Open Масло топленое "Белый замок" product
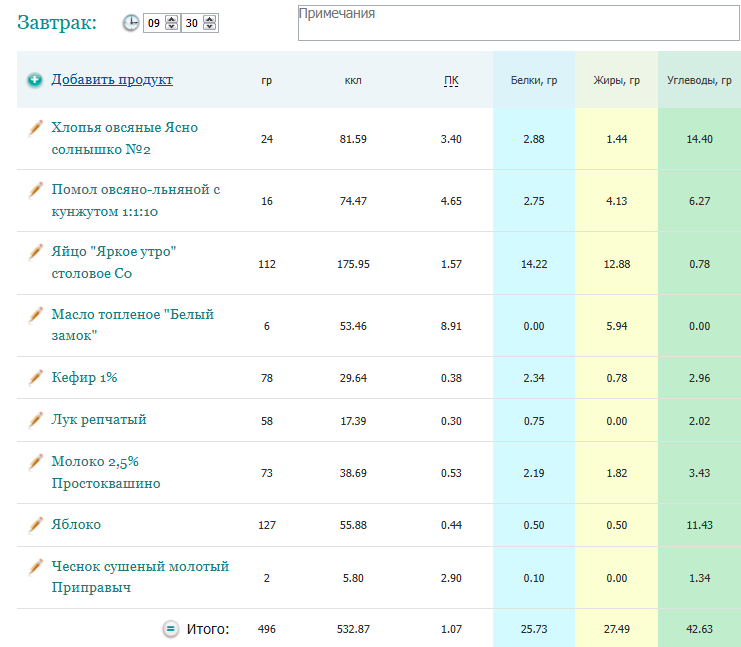The width and height of the screenshot is (741, 647). (133, 325)
